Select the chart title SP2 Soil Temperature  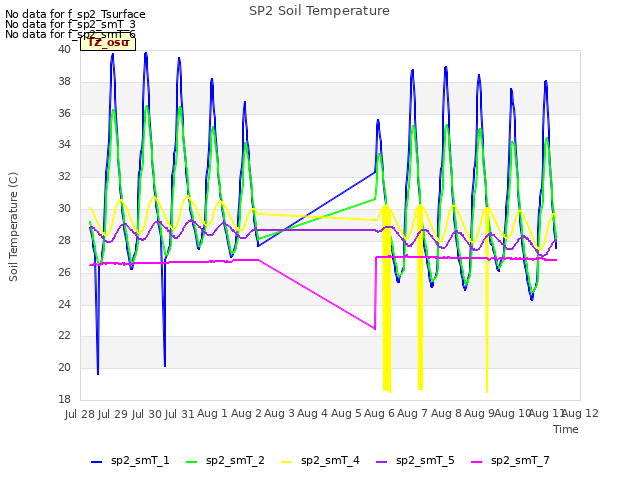(319, 11)
